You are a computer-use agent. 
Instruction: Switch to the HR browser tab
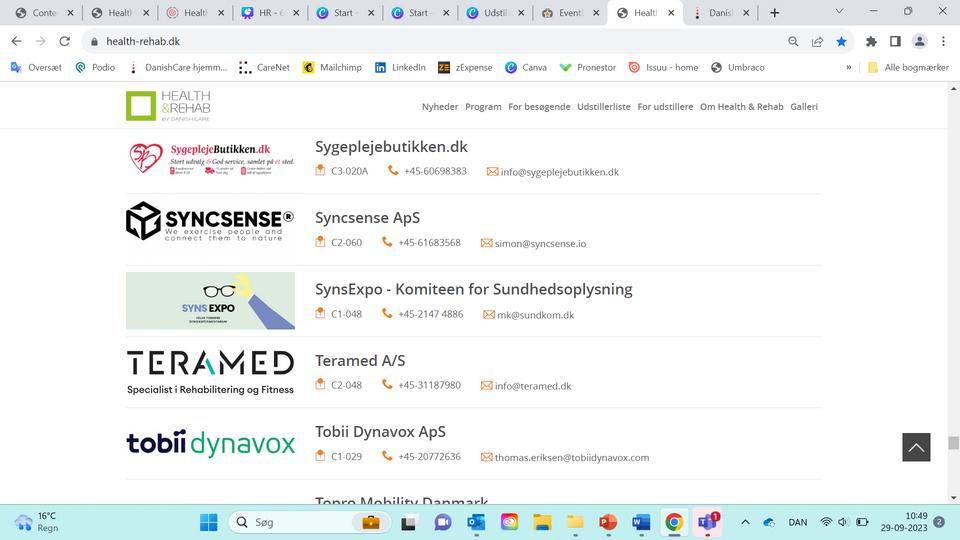[x=268, y=13]
